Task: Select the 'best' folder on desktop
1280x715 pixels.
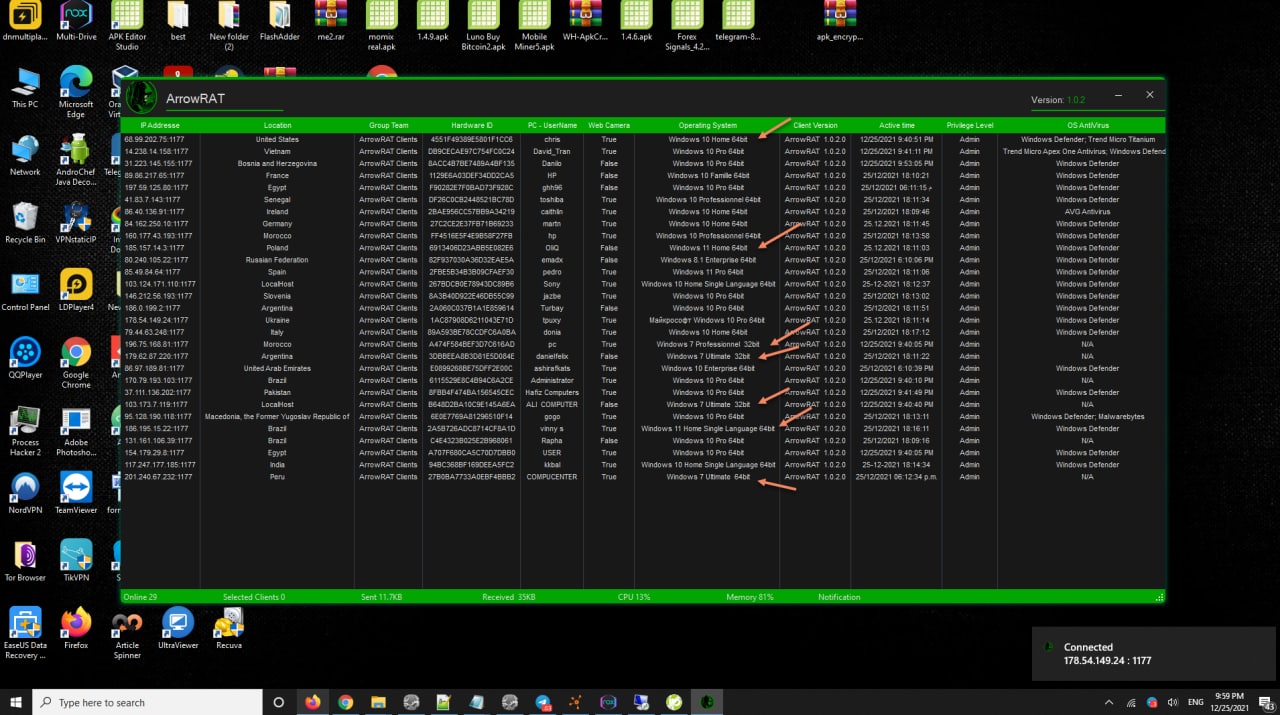Action: click(x=178, y=20)
